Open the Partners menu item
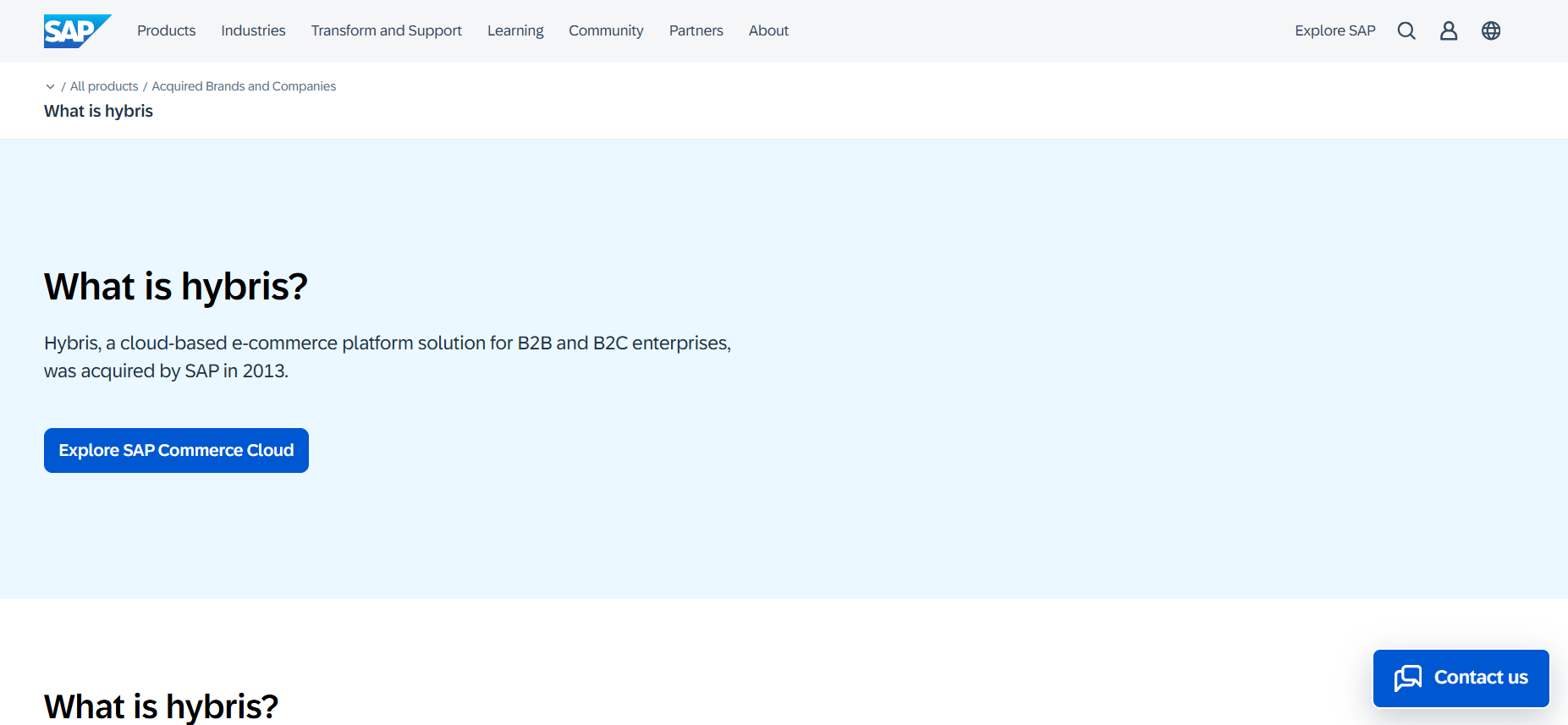Image resolution: width=1568 pixels, height=725 pixels. (696, 31)
